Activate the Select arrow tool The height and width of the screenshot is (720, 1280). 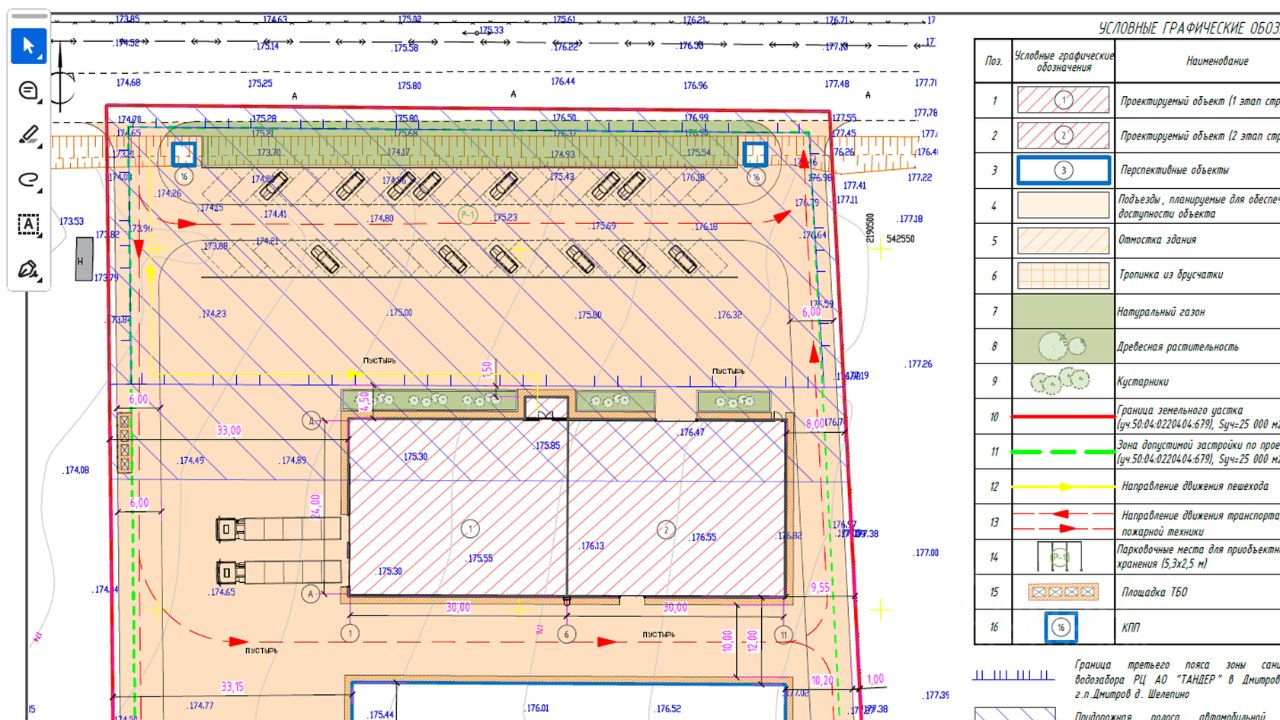[29, 46]
